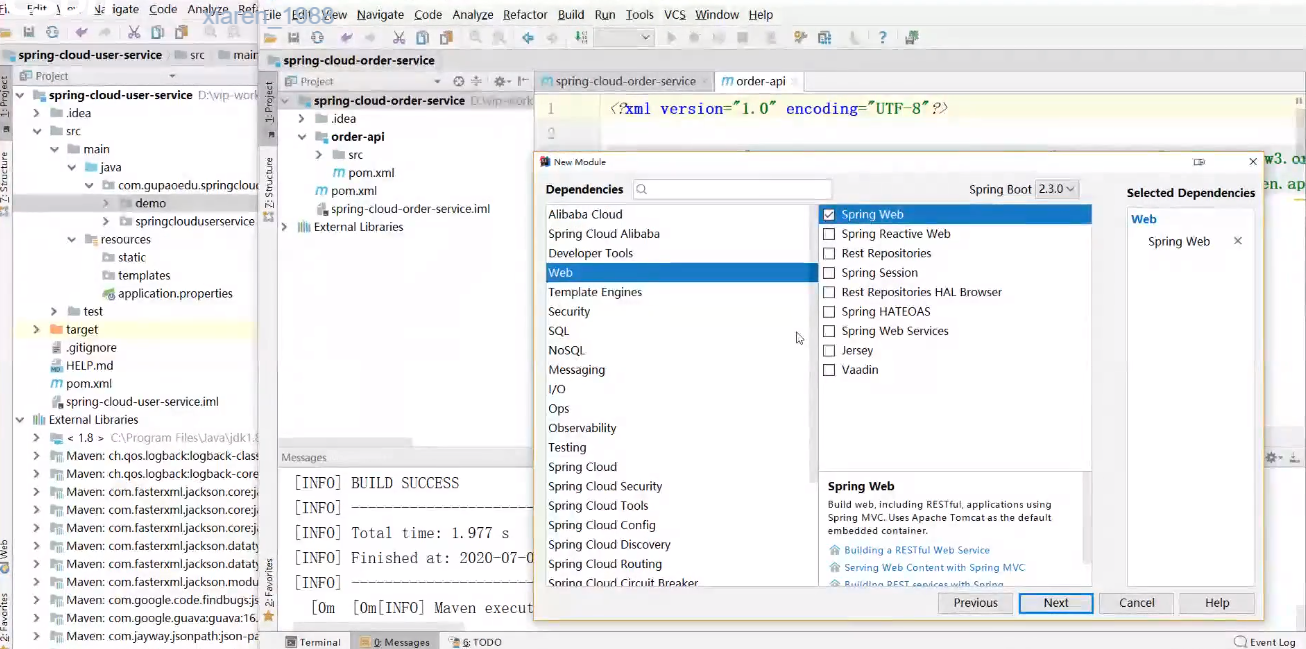
Task: Open the TODO tool window tab
Action: 476,642
